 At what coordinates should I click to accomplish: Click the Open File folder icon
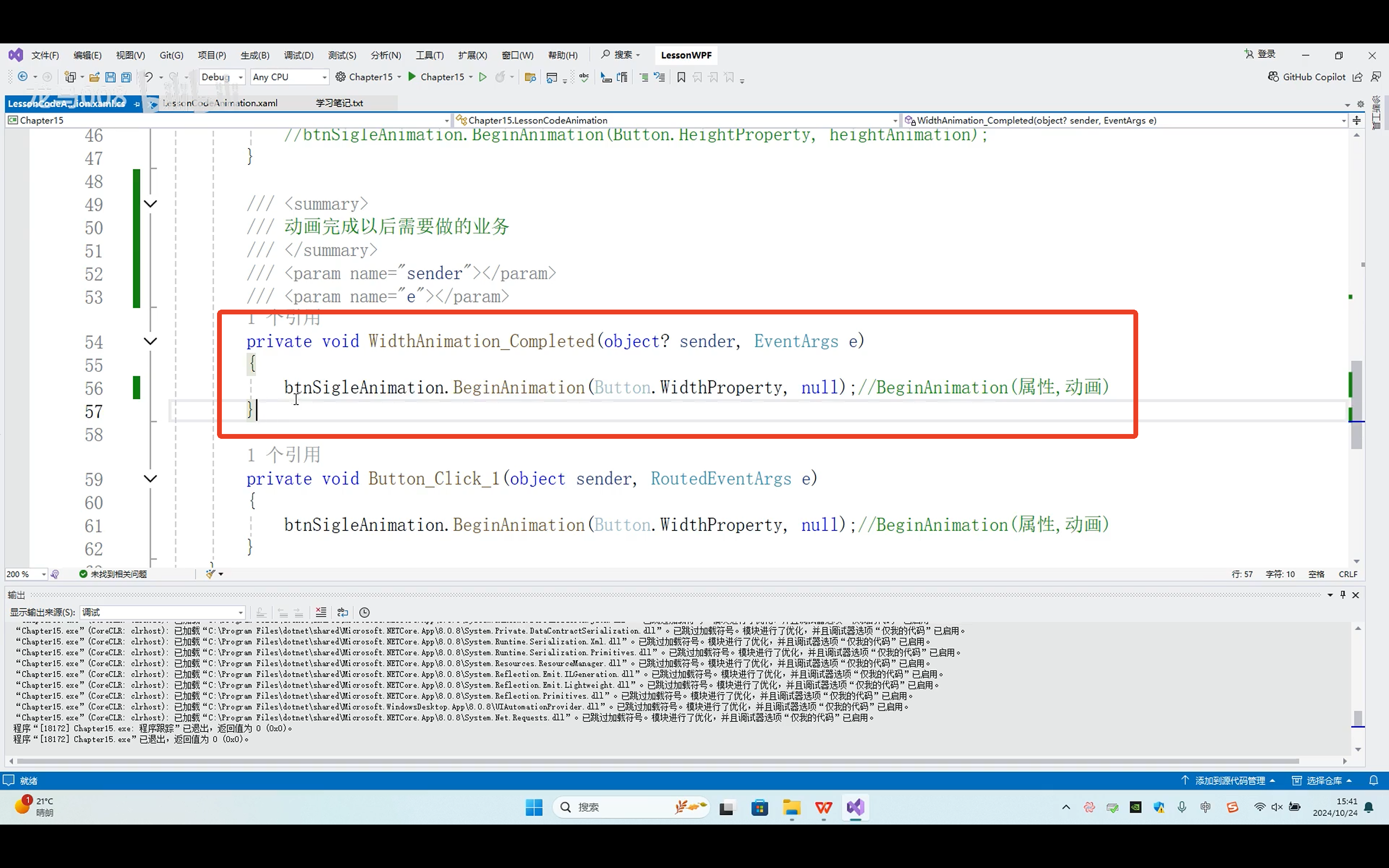pos(94,77)
